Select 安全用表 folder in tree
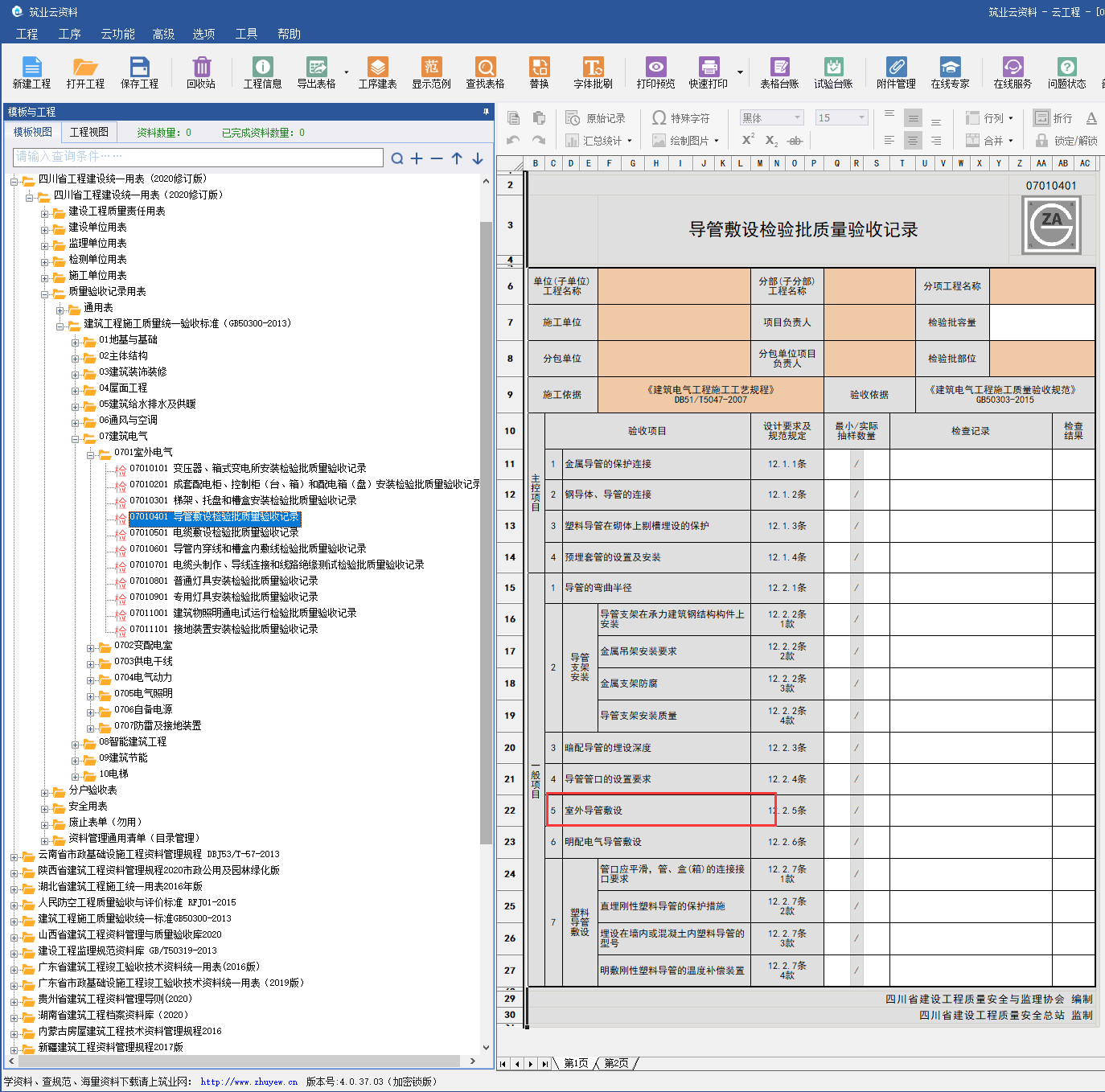This screenshot has height=1092, width=1105. click(x=88, y=806)
